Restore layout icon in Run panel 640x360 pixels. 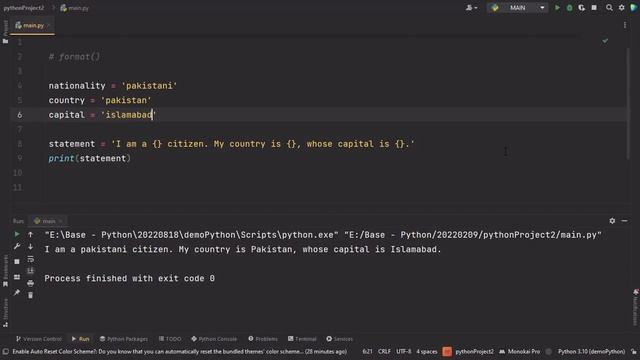click(x=17, y=277)
